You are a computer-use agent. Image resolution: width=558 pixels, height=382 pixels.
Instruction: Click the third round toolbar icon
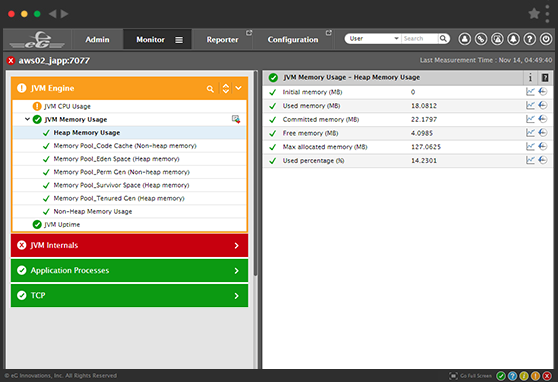[x=497, y=39]
